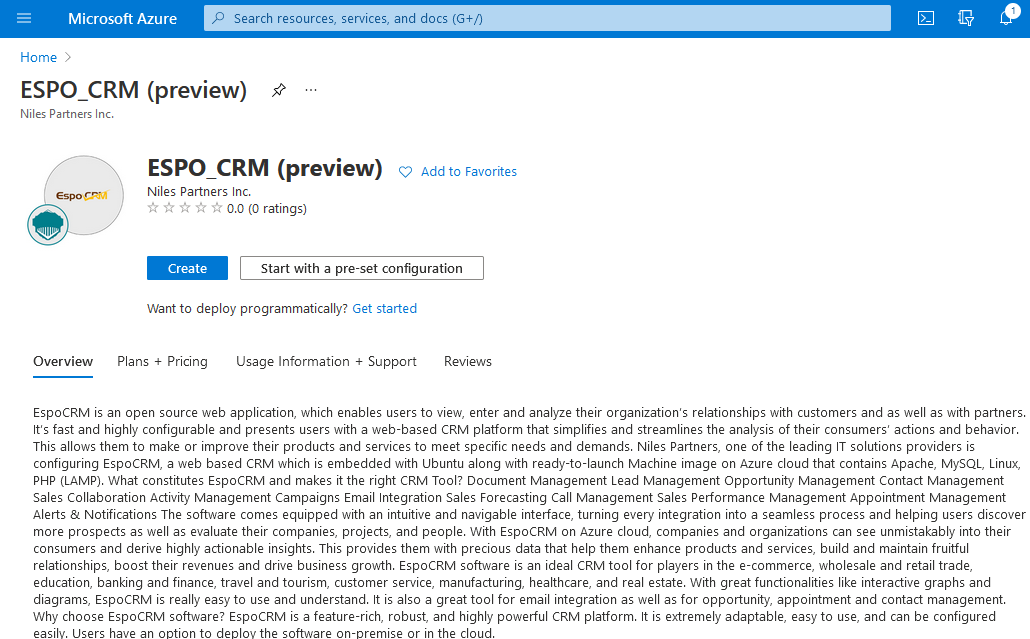Switch to the Plans + Pricing tab
The height and width of the screenshot is (639, 1030).
[162, 361]
